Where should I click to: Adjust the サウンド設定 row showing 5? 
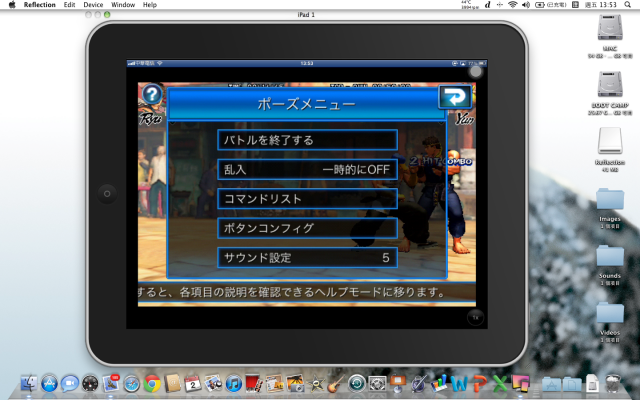click(x=307, y=258)
